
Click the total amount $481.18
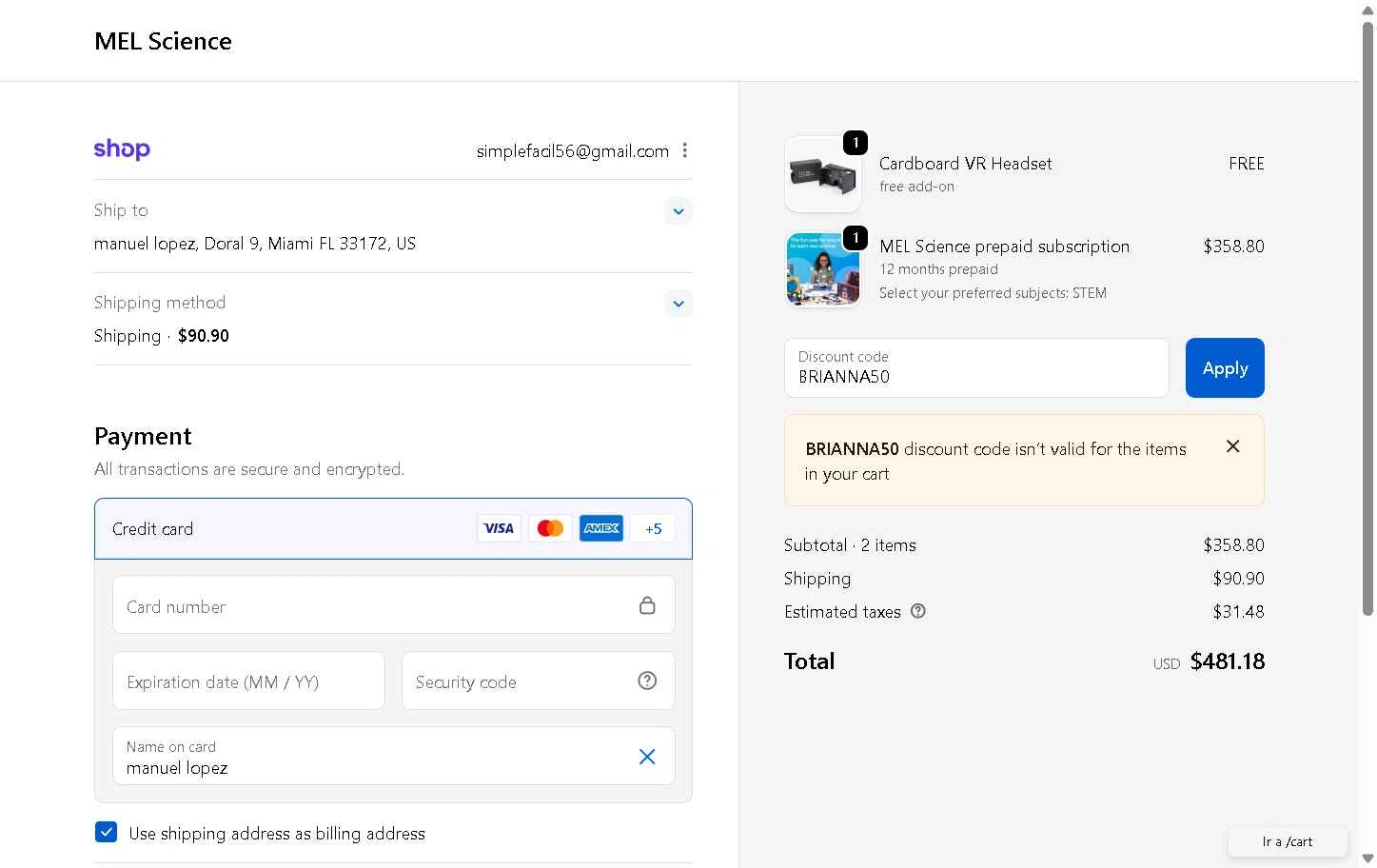pyautogui.click(x=1227, y=661)
